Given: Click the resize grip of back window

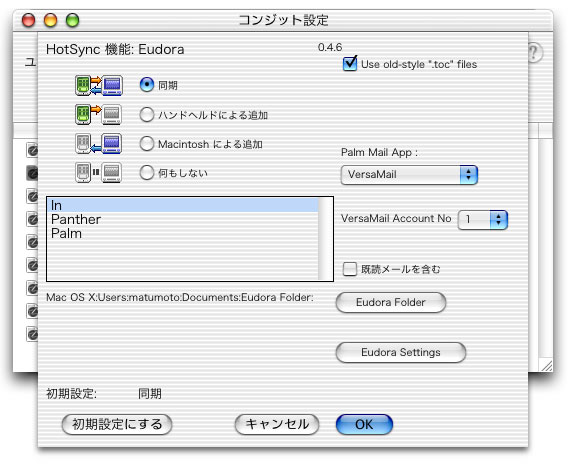Looking at the screenshot, I should pos(546,365).
